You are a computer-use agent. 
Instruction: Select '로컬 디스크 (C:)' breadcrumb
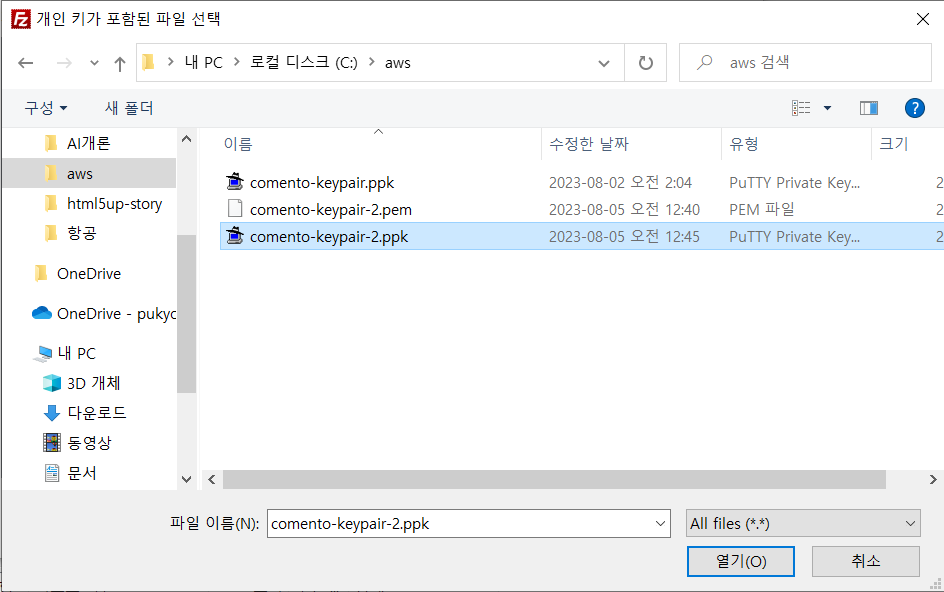[303, 63]
